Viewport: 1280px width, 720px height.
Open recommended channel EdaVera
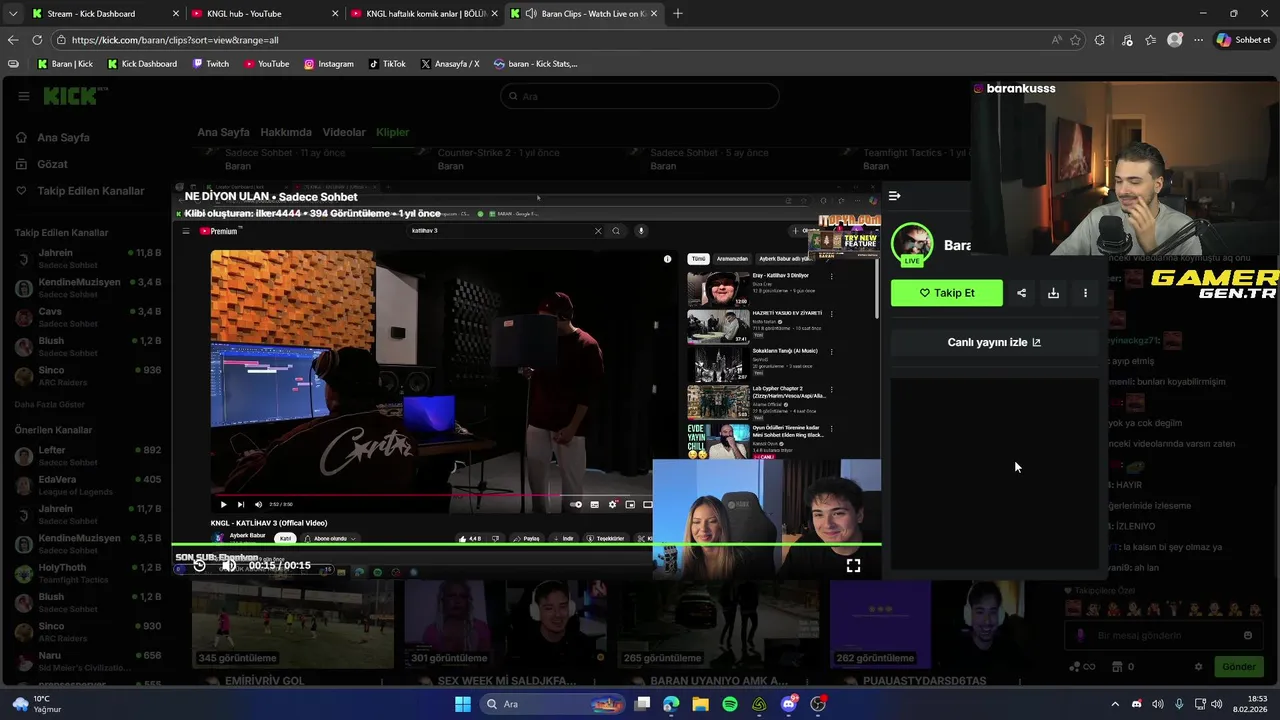pos(88,485)
